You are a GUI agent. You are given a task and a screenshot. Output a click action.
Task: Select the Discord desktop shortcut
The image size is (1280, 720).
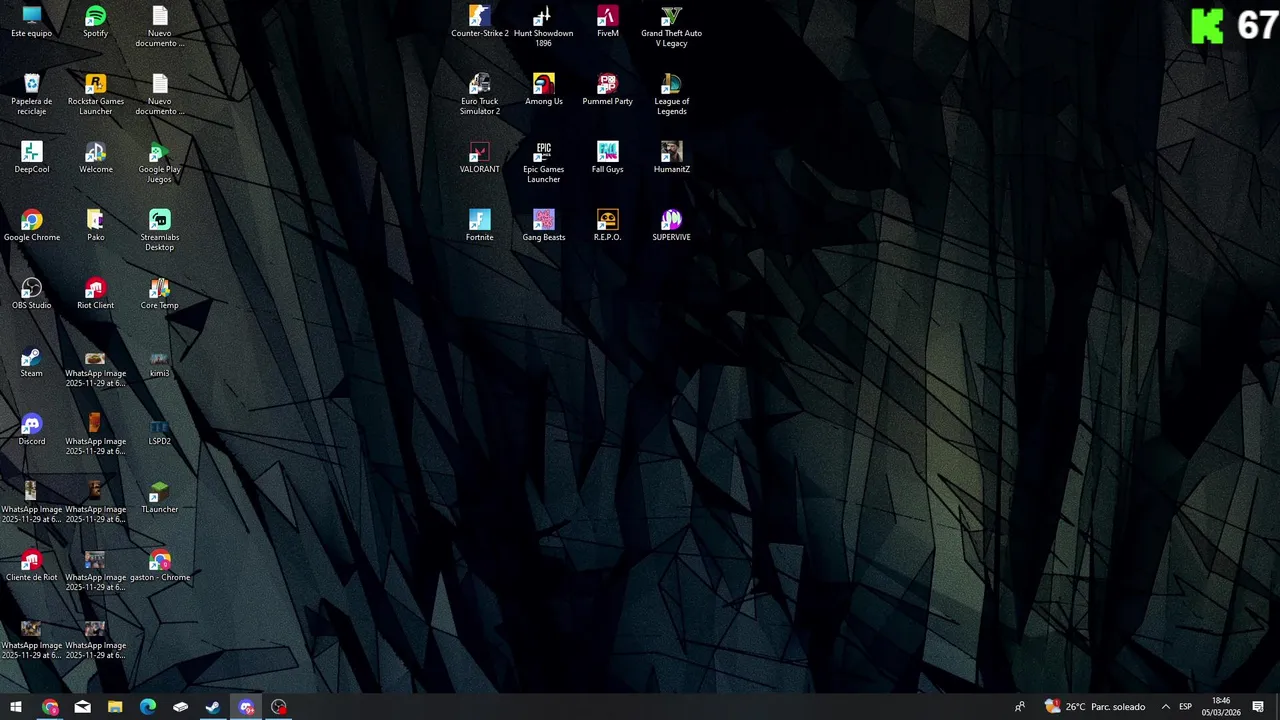pos(32,430)
